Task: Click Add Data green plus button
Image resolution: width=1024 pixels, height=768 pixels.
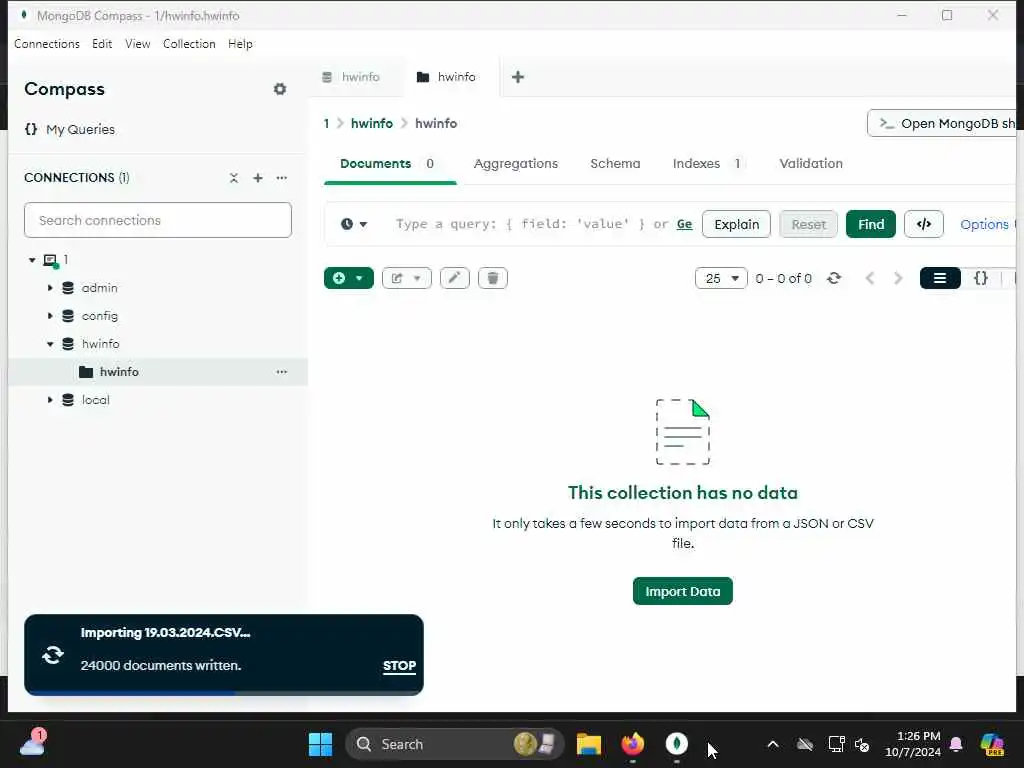Action: [x=349, y=278]
